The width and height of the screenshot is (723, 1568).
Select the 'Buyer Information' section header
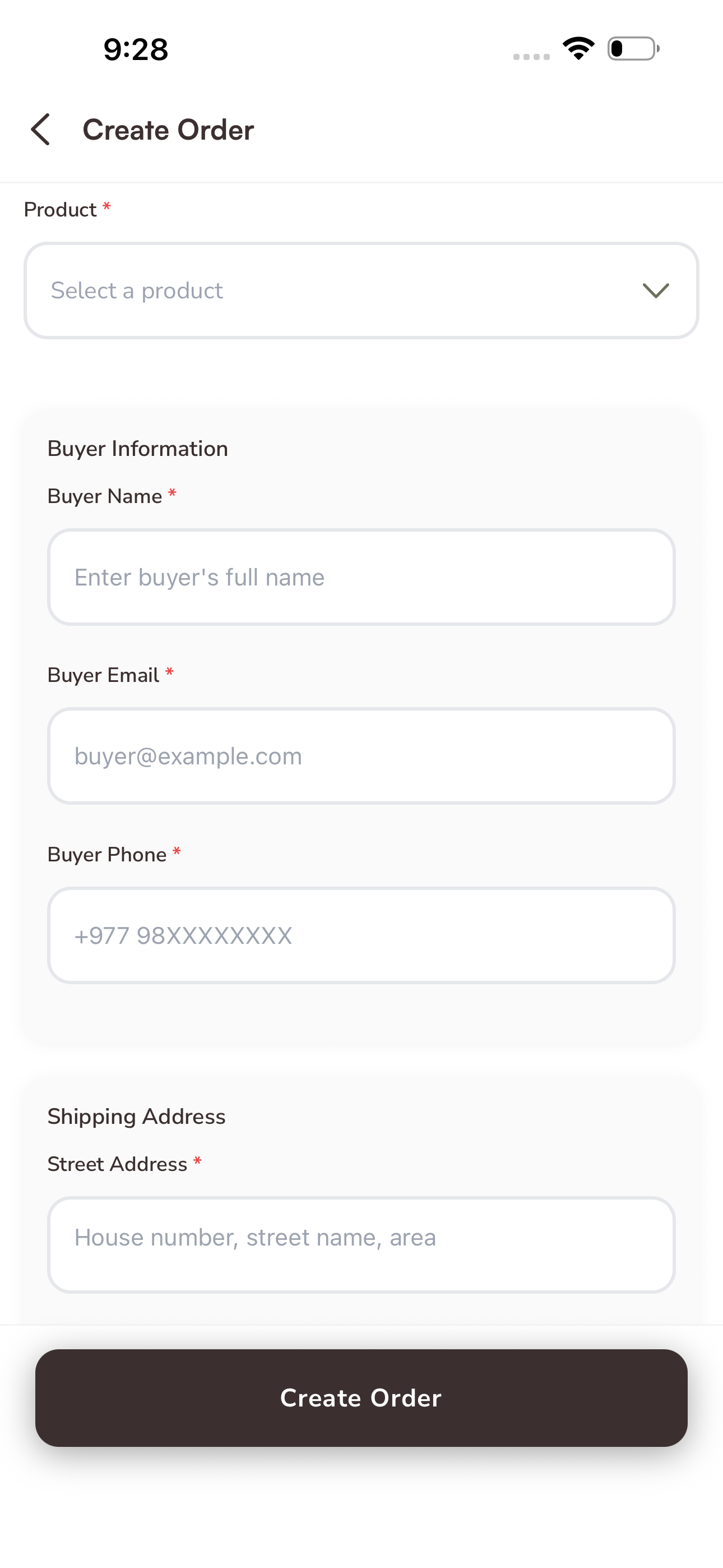point(137,449)
